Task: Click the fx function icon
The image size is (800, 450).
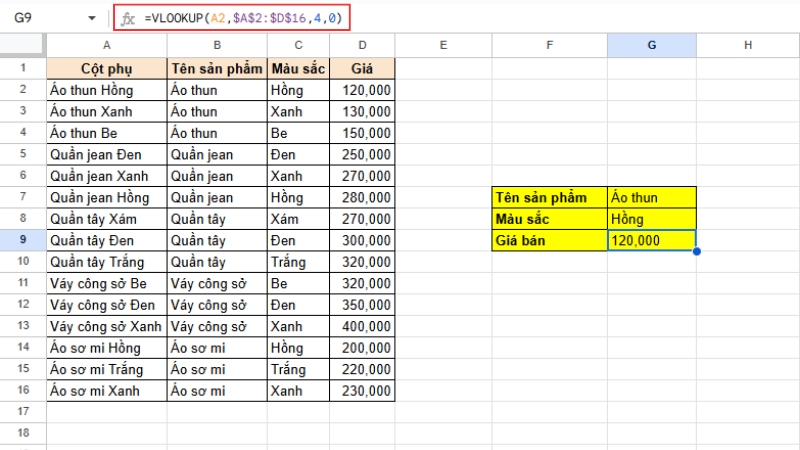Action: [x=127, y=18]
